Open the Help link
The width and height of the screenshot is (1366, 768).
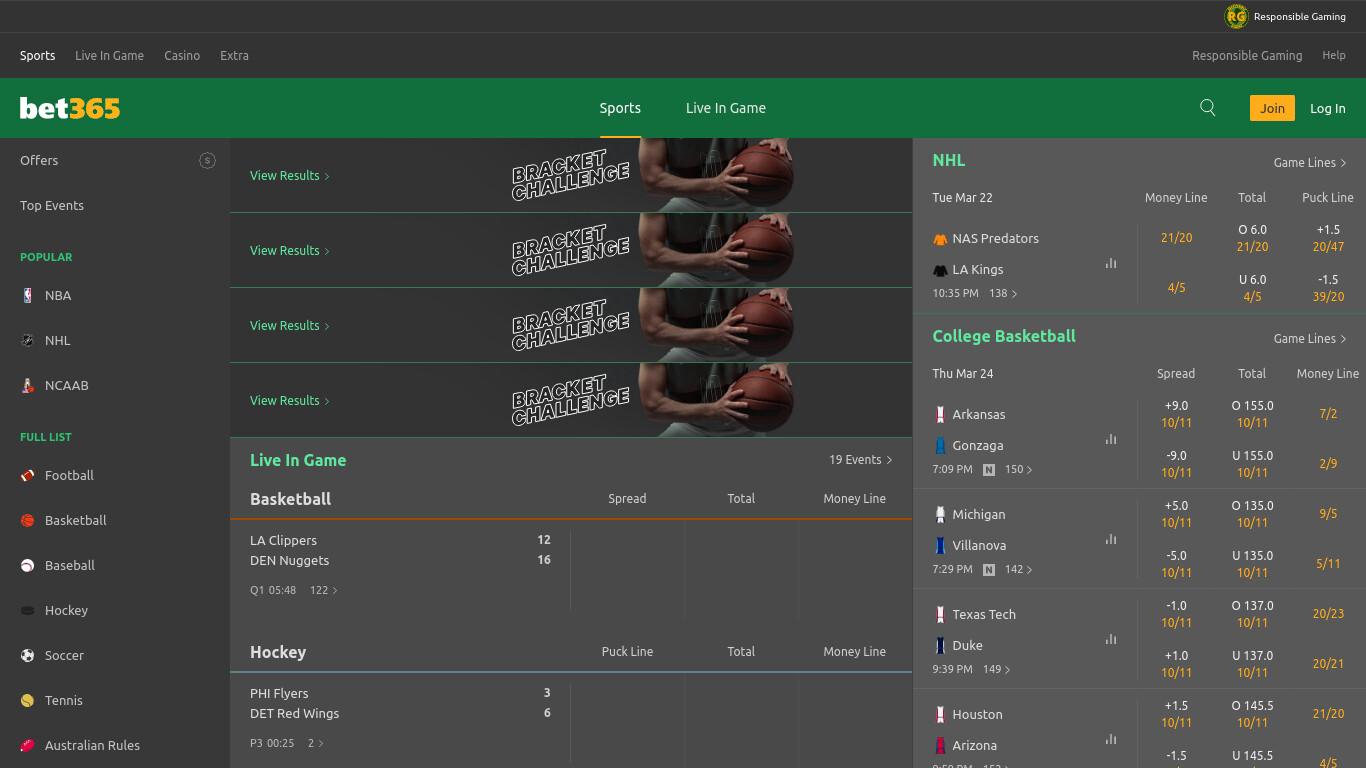(x=1334, y=56)
